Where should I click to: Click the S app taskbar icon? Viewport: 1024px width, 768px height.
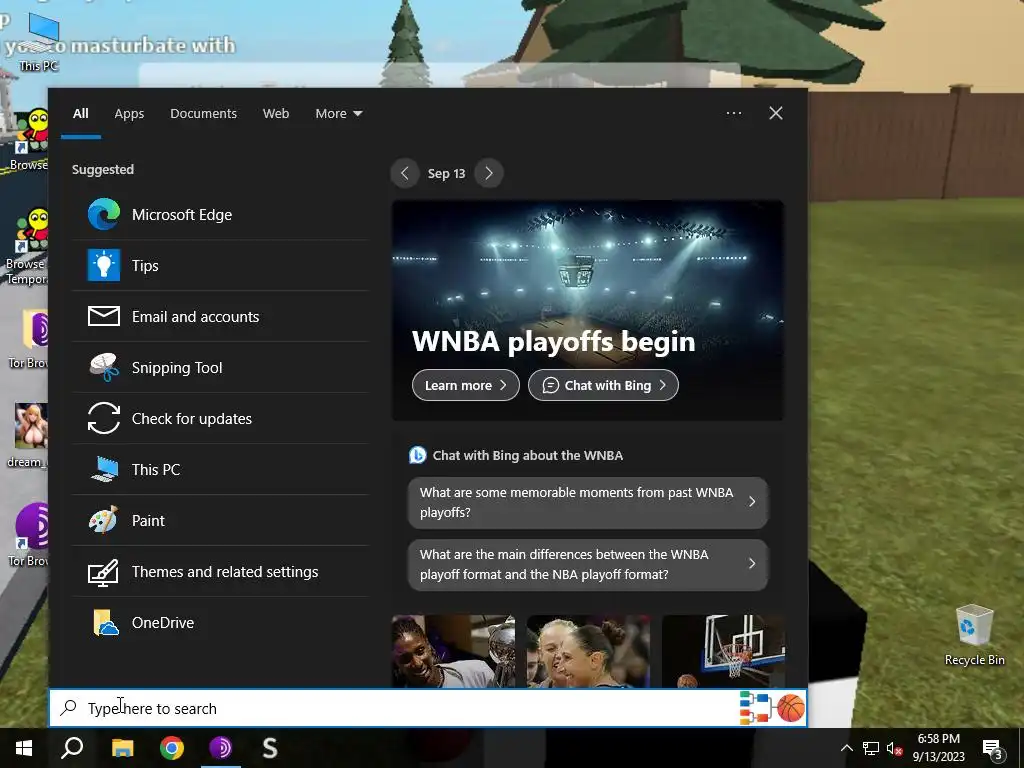tap(270, 748)
